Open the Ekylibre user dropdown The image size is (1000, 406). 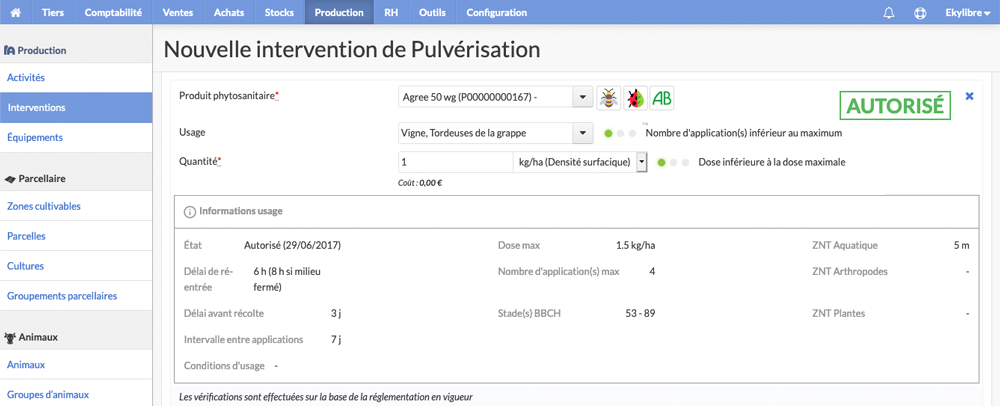point(967,13)
